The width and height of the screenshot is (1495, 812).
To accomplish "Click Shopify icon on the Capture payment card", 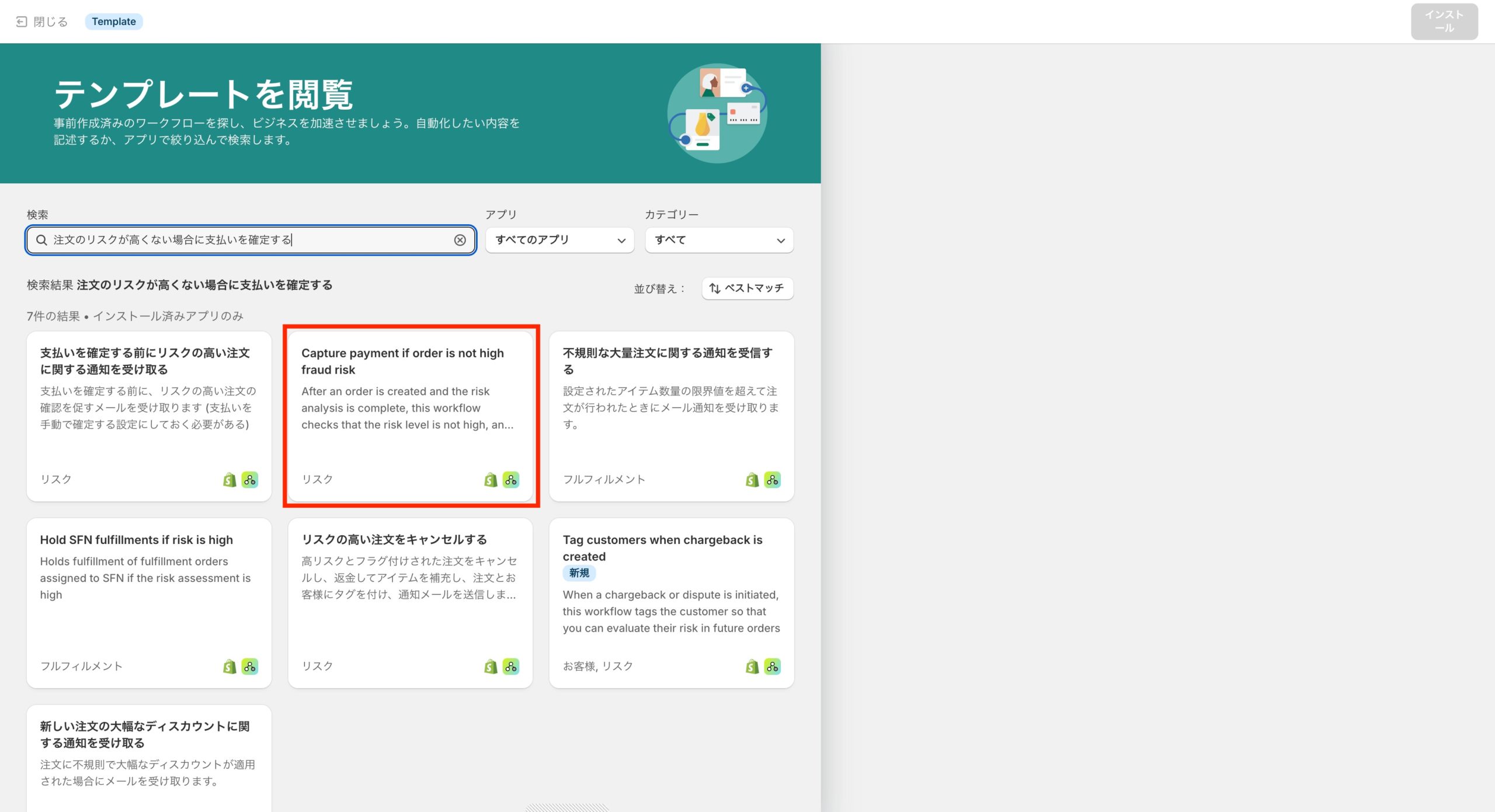I will [491, 480].
